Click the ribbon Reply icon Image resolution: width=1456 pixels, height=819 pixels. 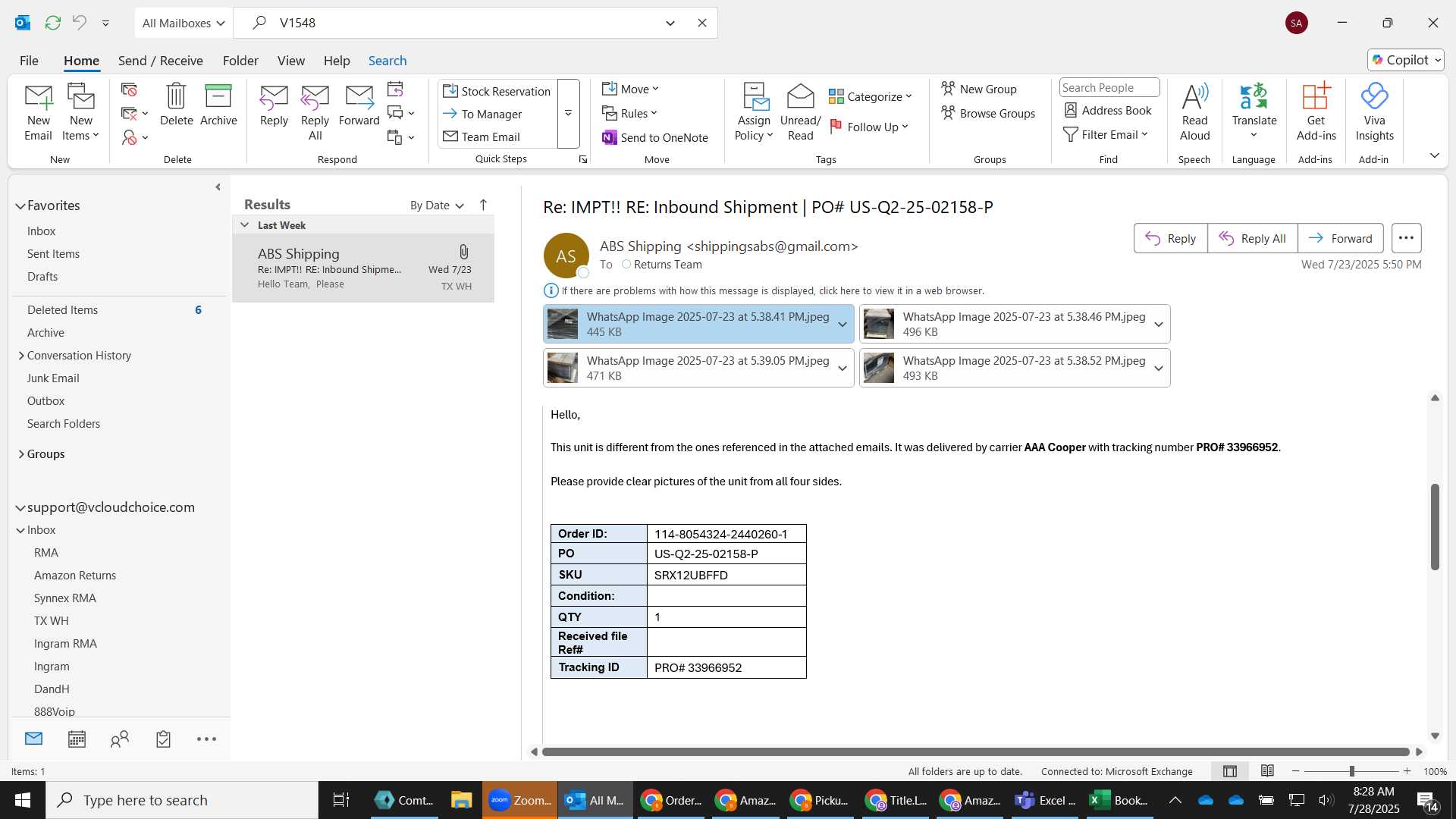tap(274, 105)
